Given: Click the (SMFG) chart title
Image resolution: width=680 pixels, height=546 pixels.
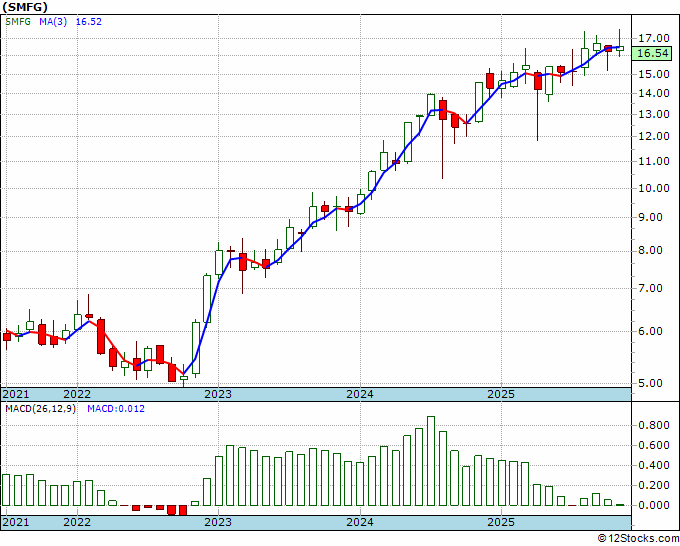Looking at the screenshot, I should coord(25,7).
